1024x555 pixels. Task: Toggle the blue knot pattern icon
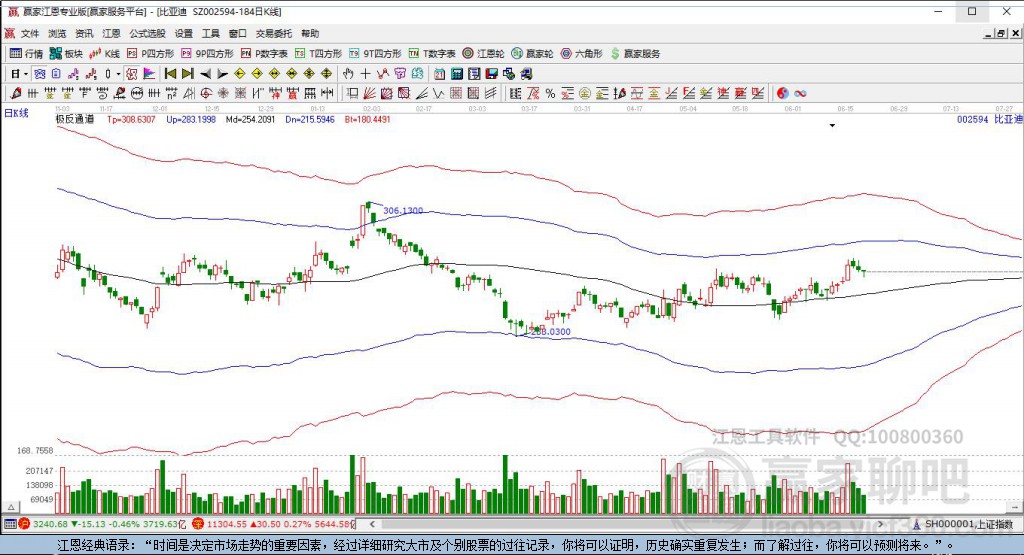pyautogui.click(x=40, y=74)
